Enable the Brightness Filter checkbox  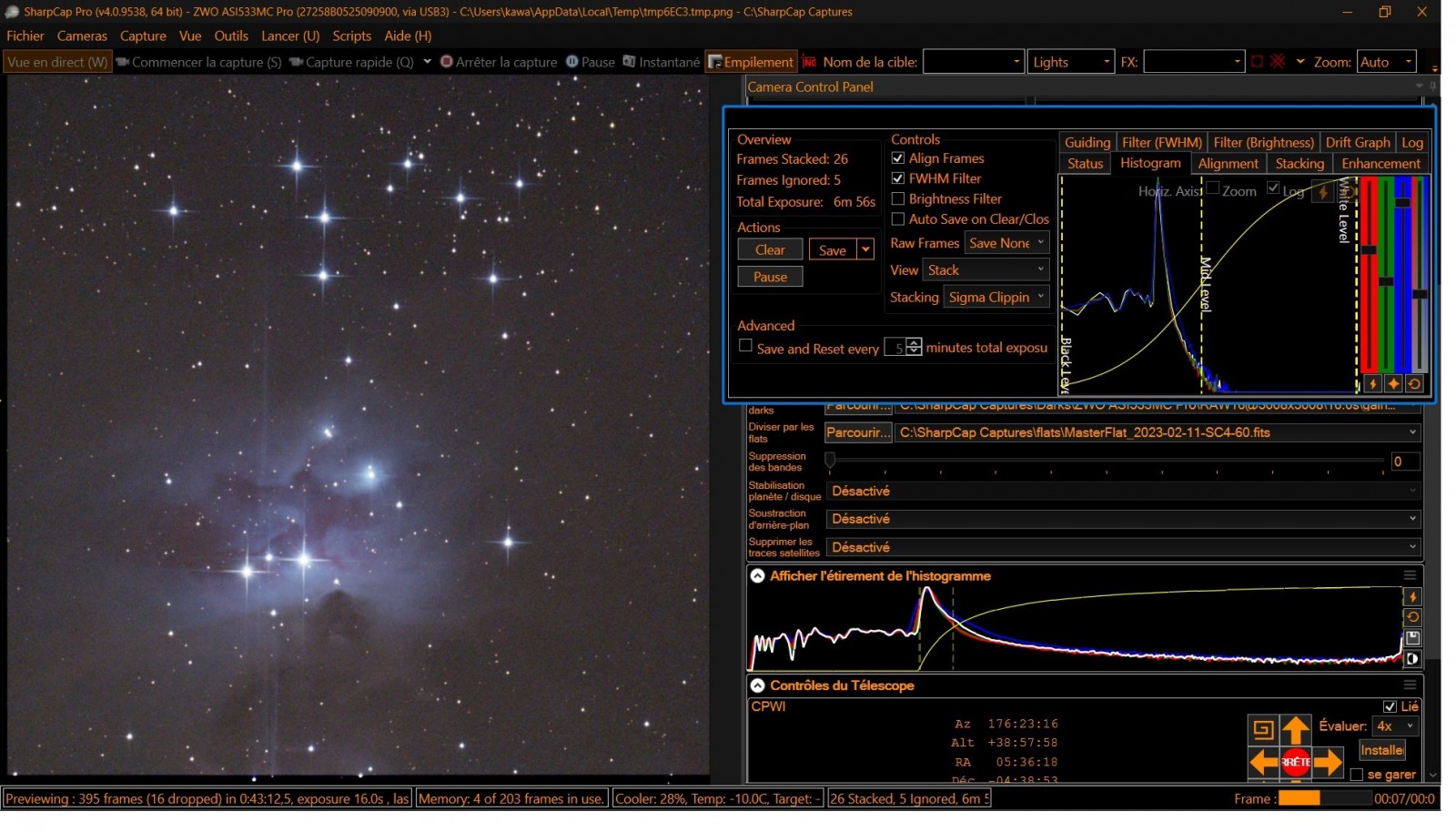897,198
